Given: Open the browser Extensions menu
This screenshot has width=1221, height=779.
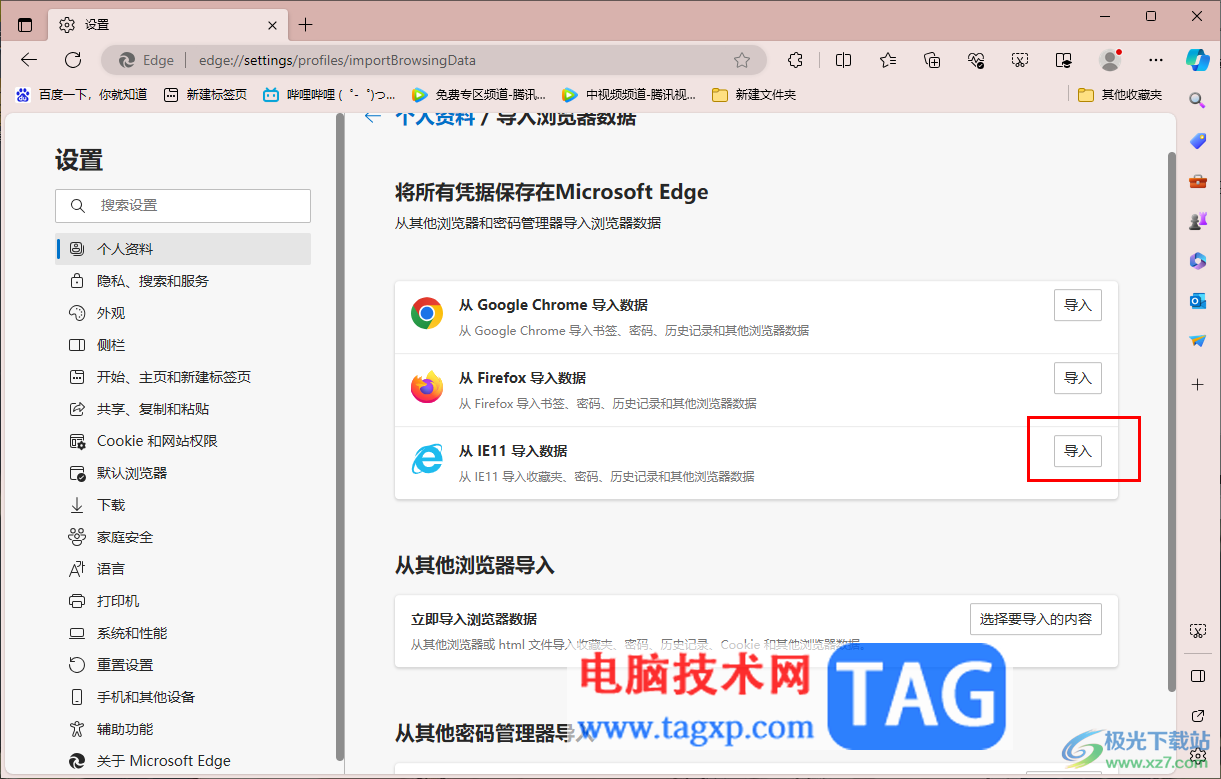Looking at the screenshot, I should [x=795, y=60].
